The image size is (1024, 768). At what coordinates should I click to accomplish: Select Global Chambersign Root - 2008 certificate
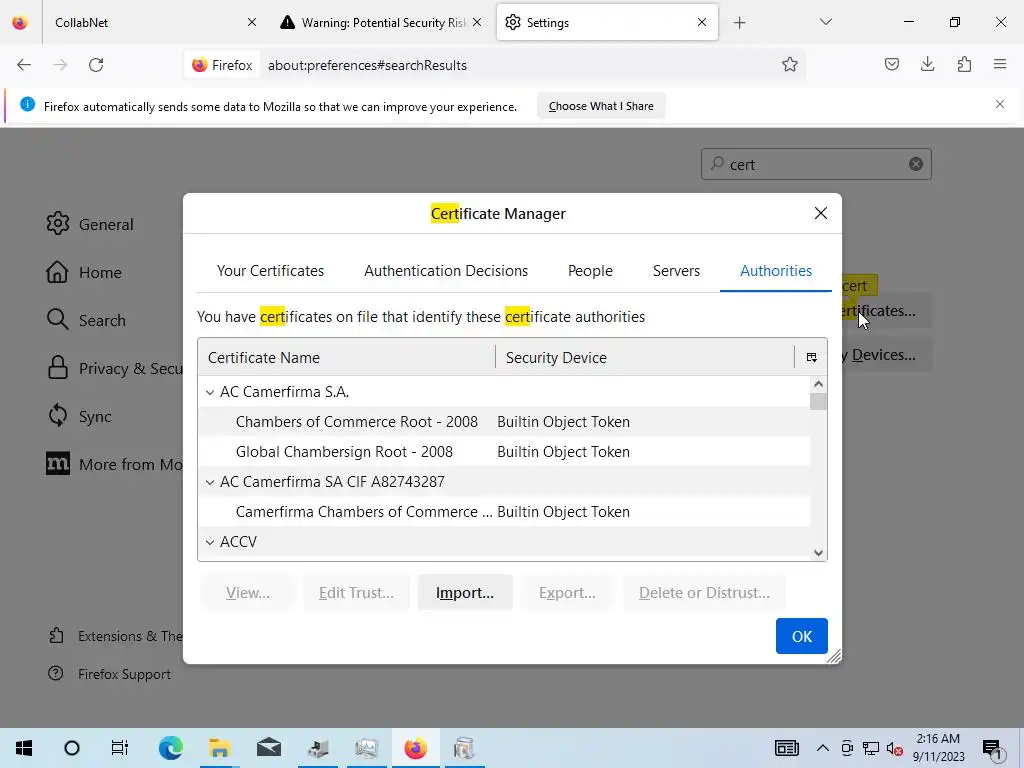[x=504, y=452]
